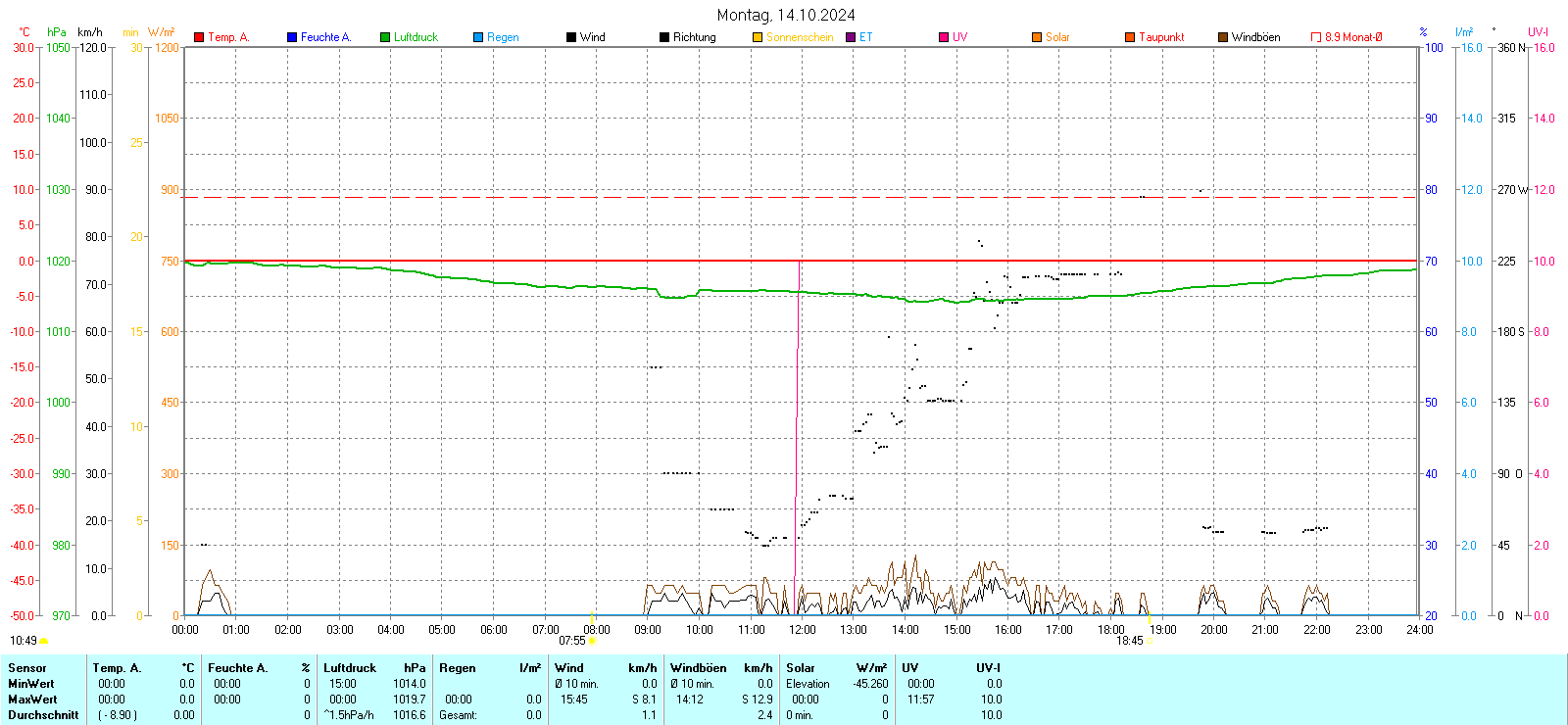This screenshot has width=1568, height=725.
Task: Click the 18:45 sunset time label
Action: [x=1129, y=641]
